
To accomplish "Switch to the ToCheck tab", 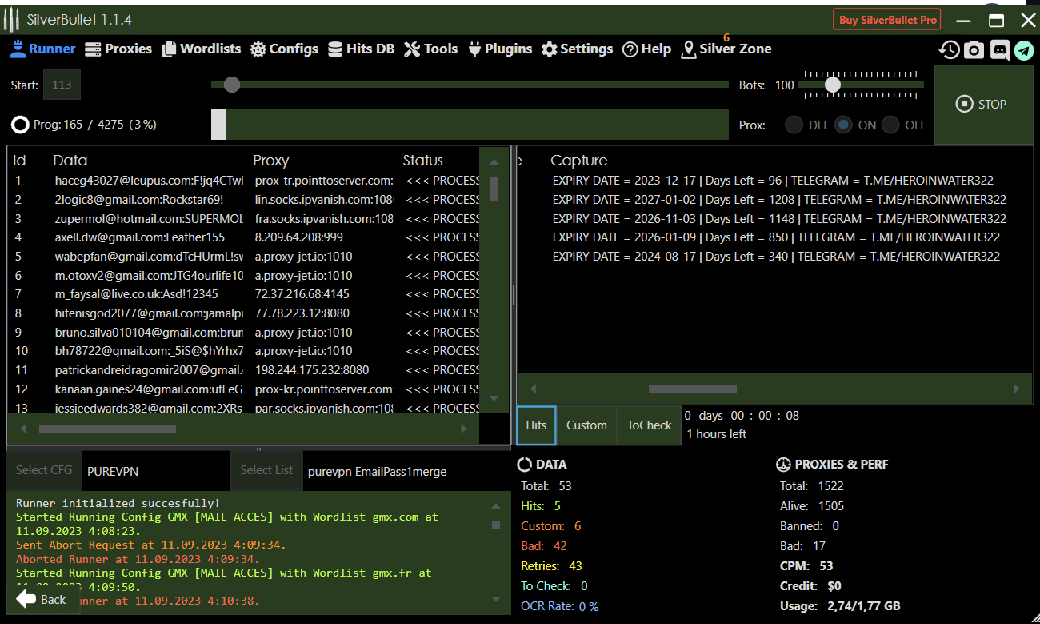I will 649,425.
